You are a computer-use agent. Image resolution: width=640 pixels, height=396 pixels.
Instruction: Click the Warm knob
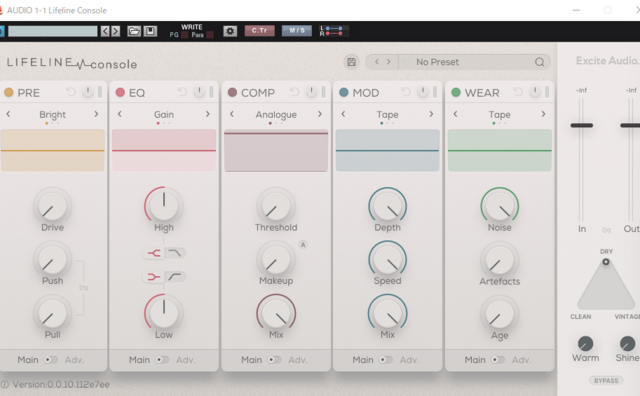pos(585,343)
